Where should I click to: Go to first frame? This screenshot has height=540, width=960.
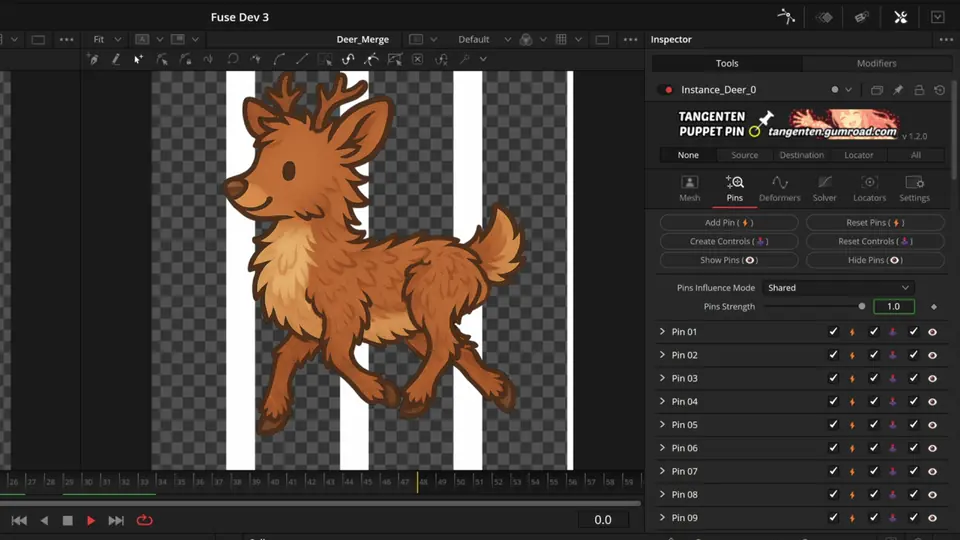(x=19, y=520)
